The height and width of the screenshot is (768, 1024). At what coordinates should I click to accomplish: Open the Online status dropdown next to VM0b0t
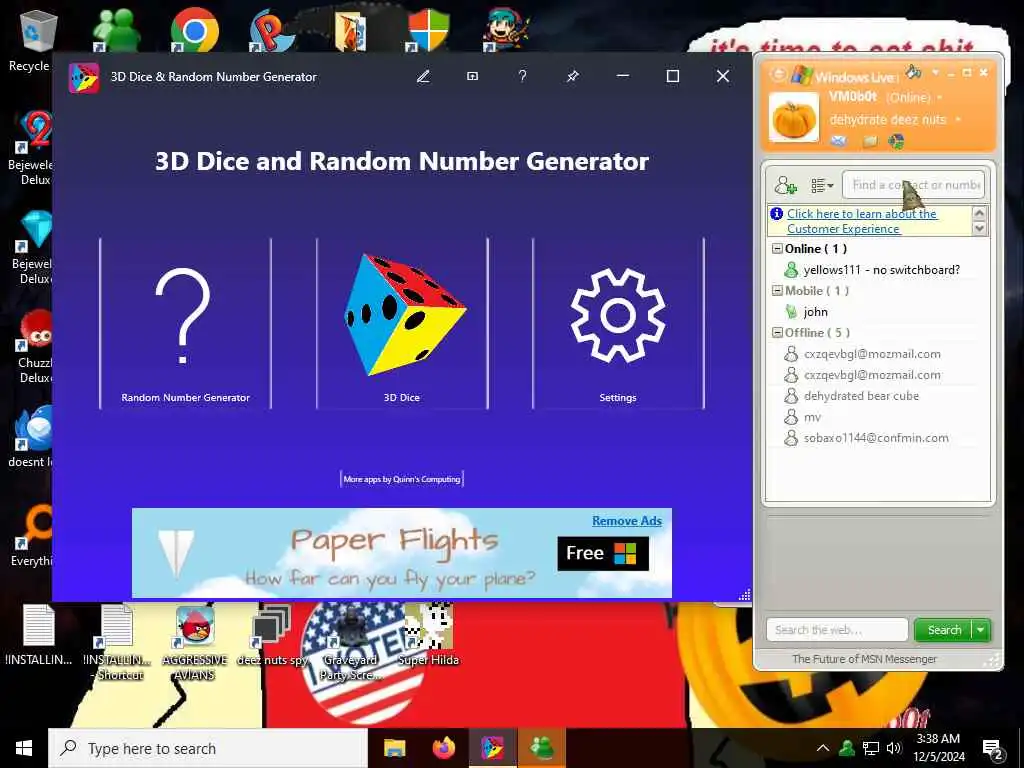[x=940, y=97]
